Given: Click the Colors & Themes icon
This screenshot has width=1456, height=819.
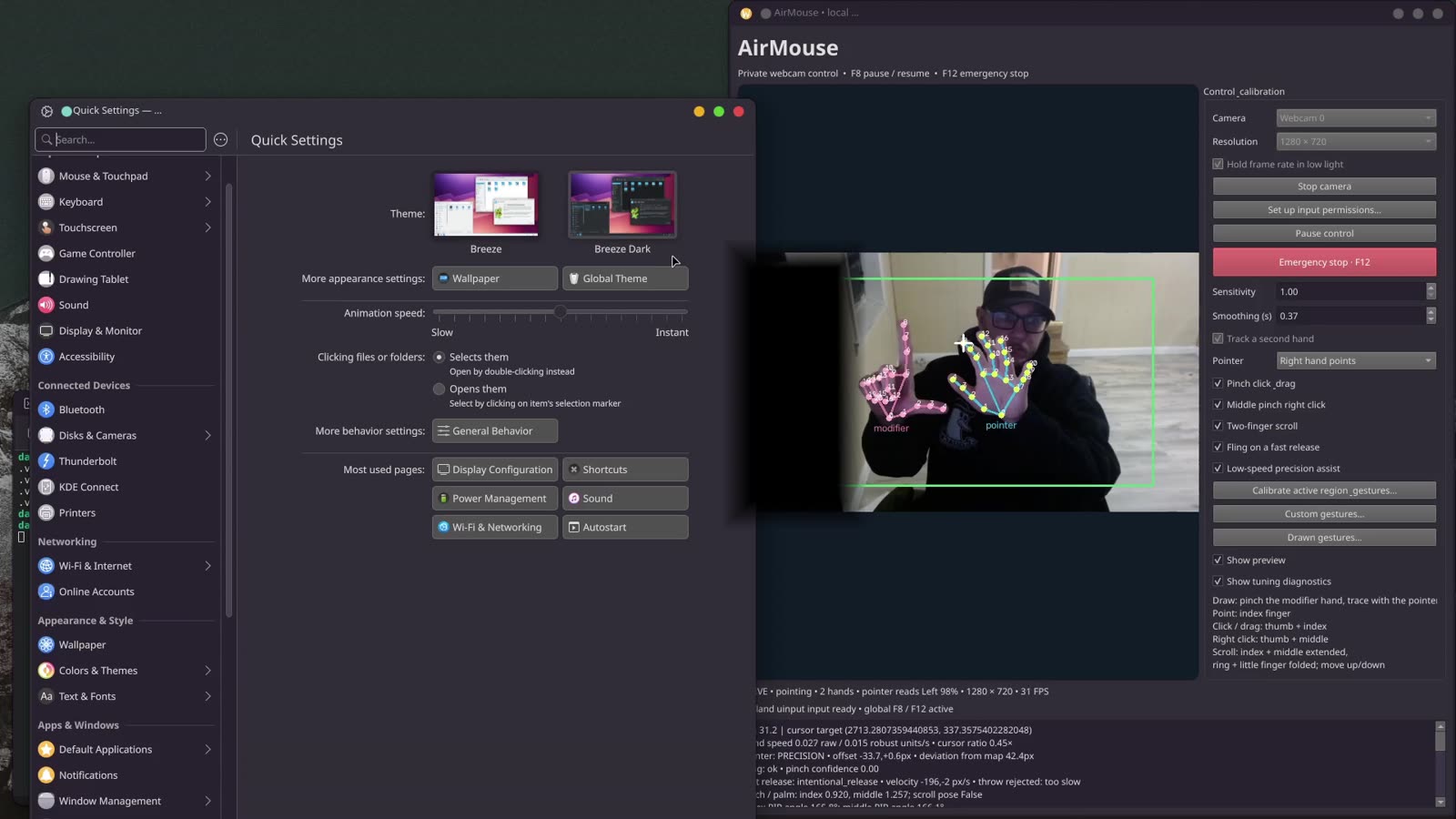Looking at the screenshot, I should point(46,671).
